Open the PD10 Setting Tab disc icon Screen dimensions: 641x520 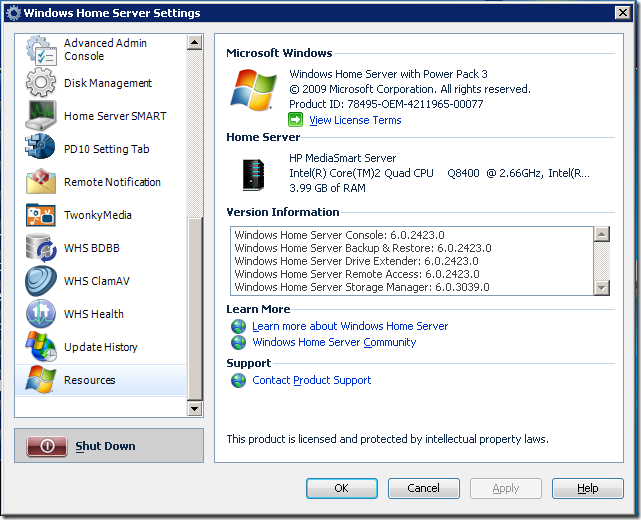(x=40, y=146)
